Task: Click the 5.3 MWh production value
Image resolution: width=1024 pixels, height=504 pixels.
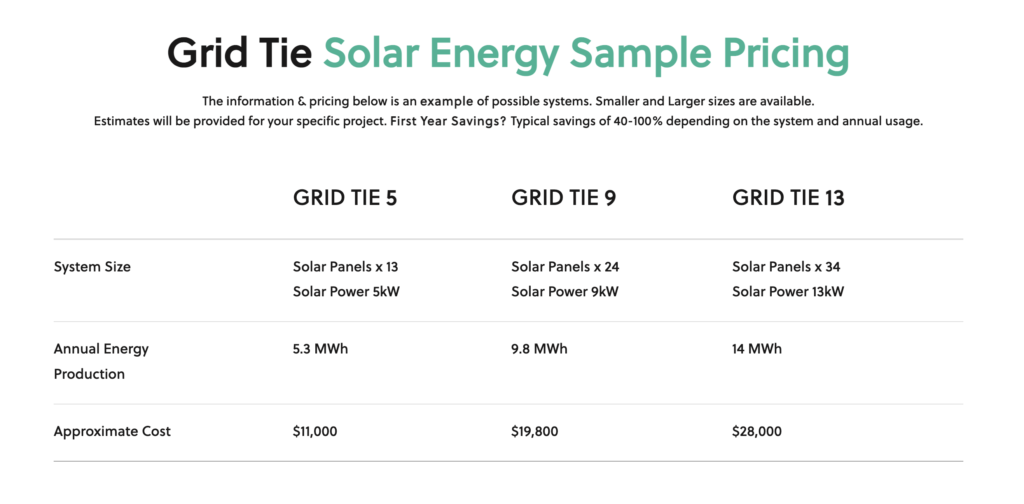Action: coord(321,349)
